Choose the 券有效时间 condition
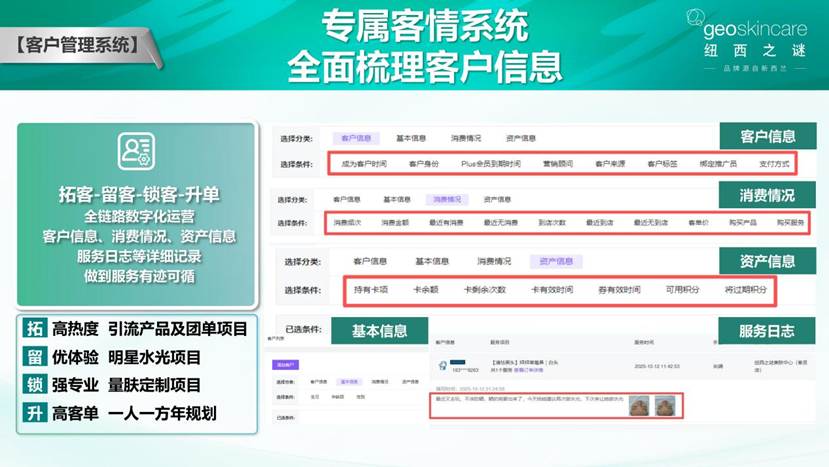829x467 pixels. tap(619, 290)
